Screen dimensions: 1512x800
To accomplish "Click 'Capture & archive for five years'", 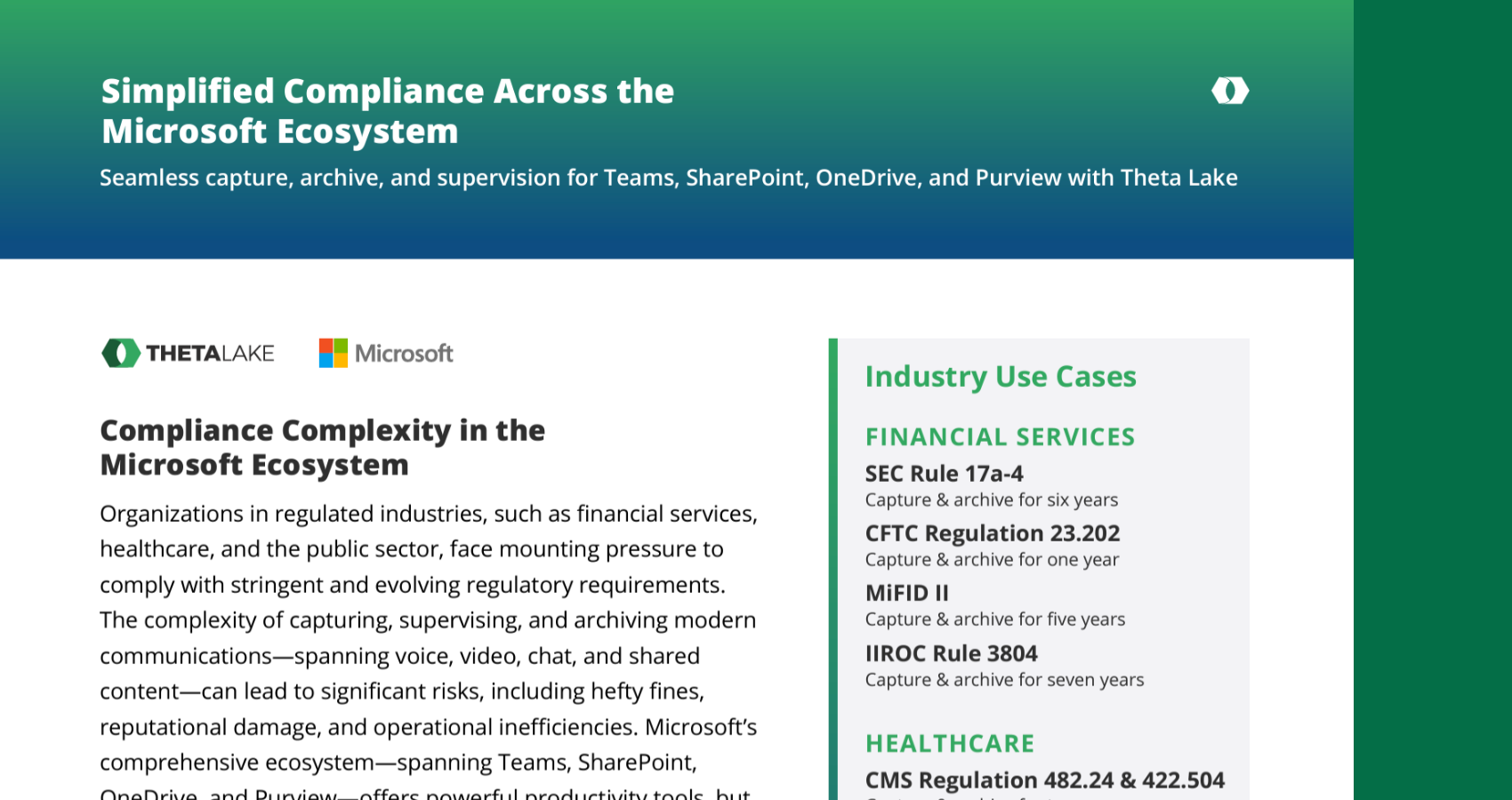I will pos(995,620).
